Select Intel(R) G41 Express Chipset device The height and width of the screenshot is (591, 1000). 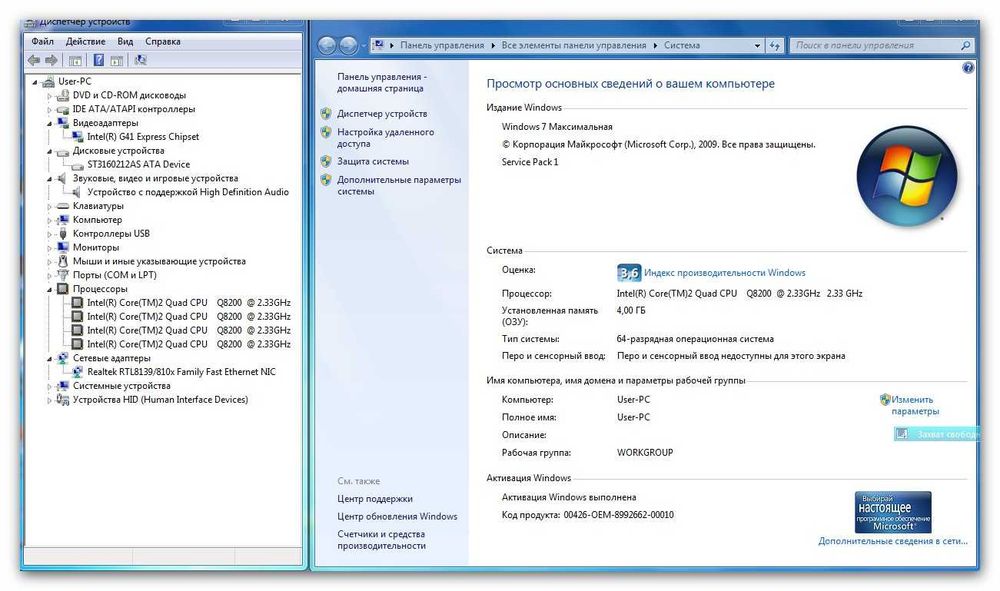coord(143,137)
